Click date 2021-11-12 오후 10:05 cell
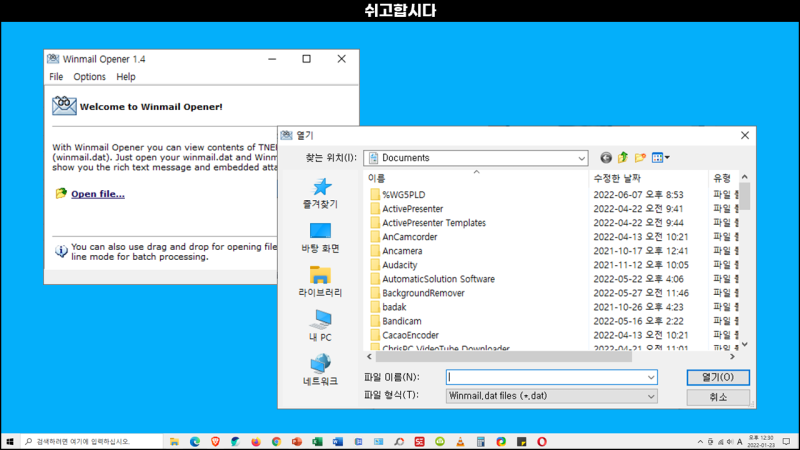The image size is (800, 450). click(x=641, y=265)
